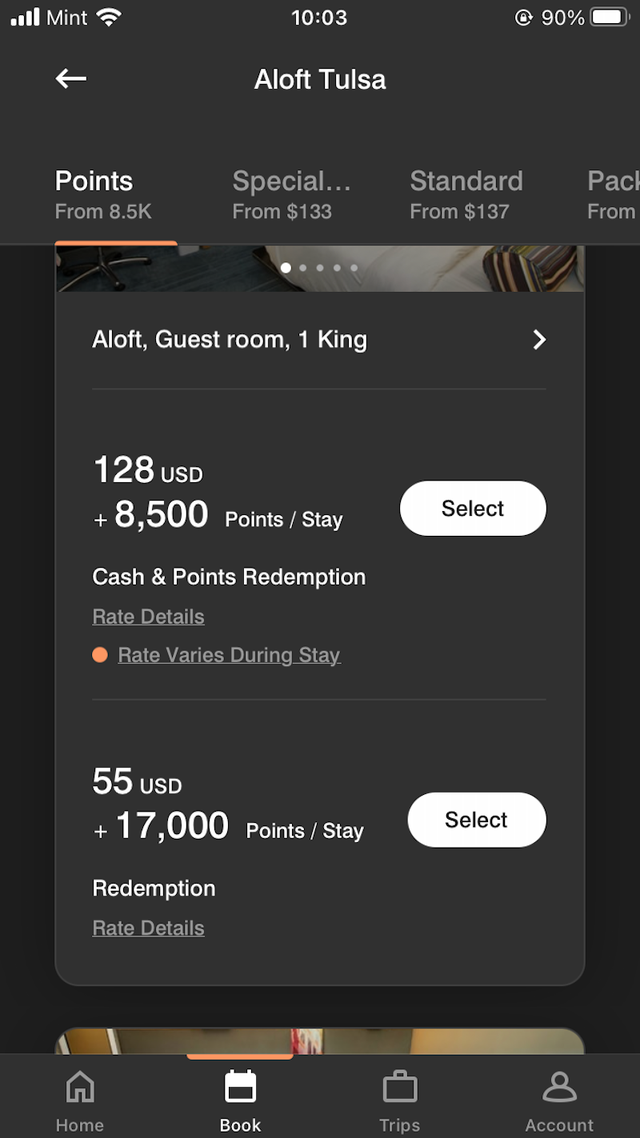Tap the room photo thumbnail at bottom
The width and height of the screenshot is (640, 1138).
tap(319, 1040)
